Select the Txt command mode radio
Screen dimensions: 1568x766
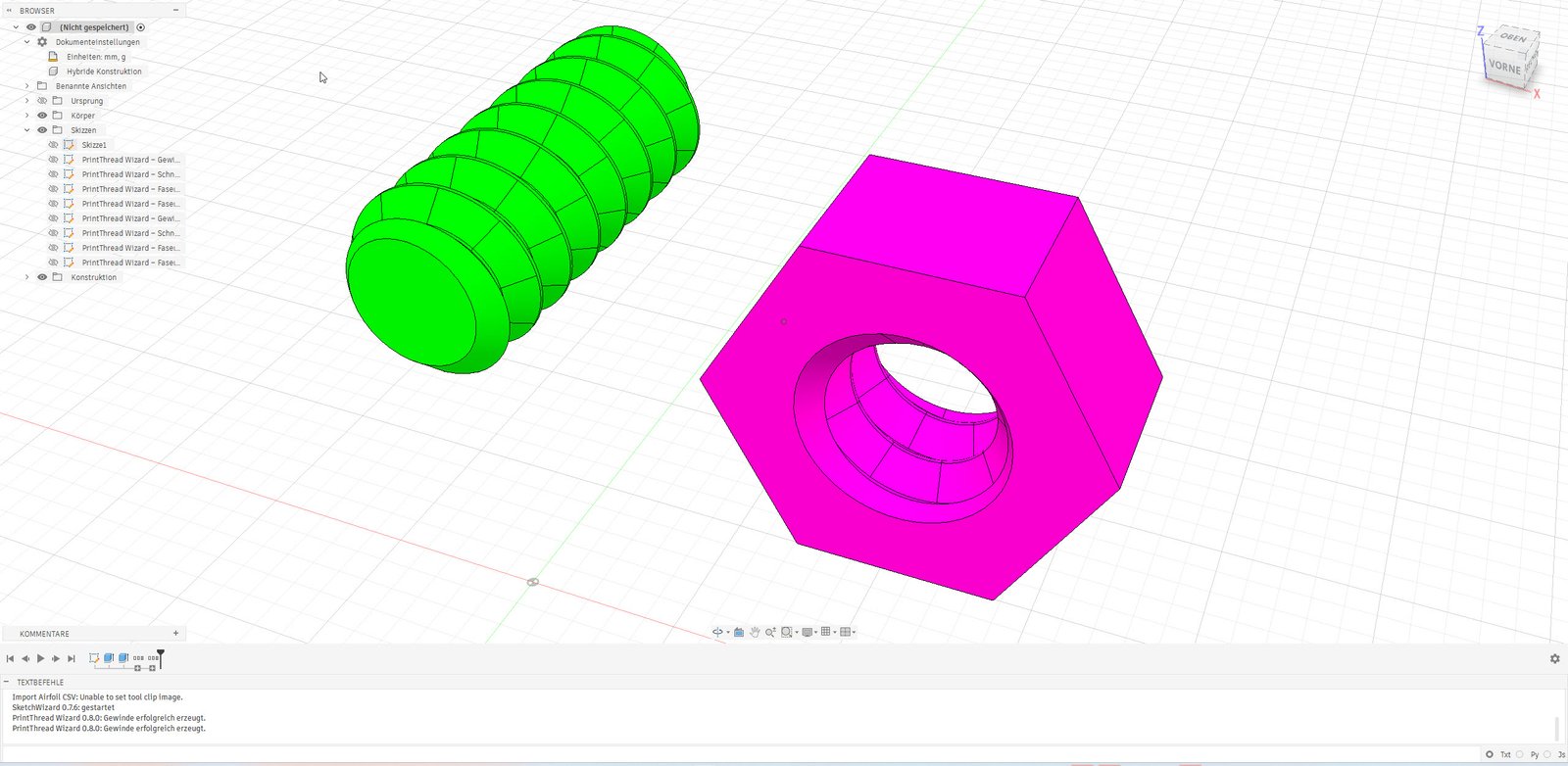[1490, 754]
